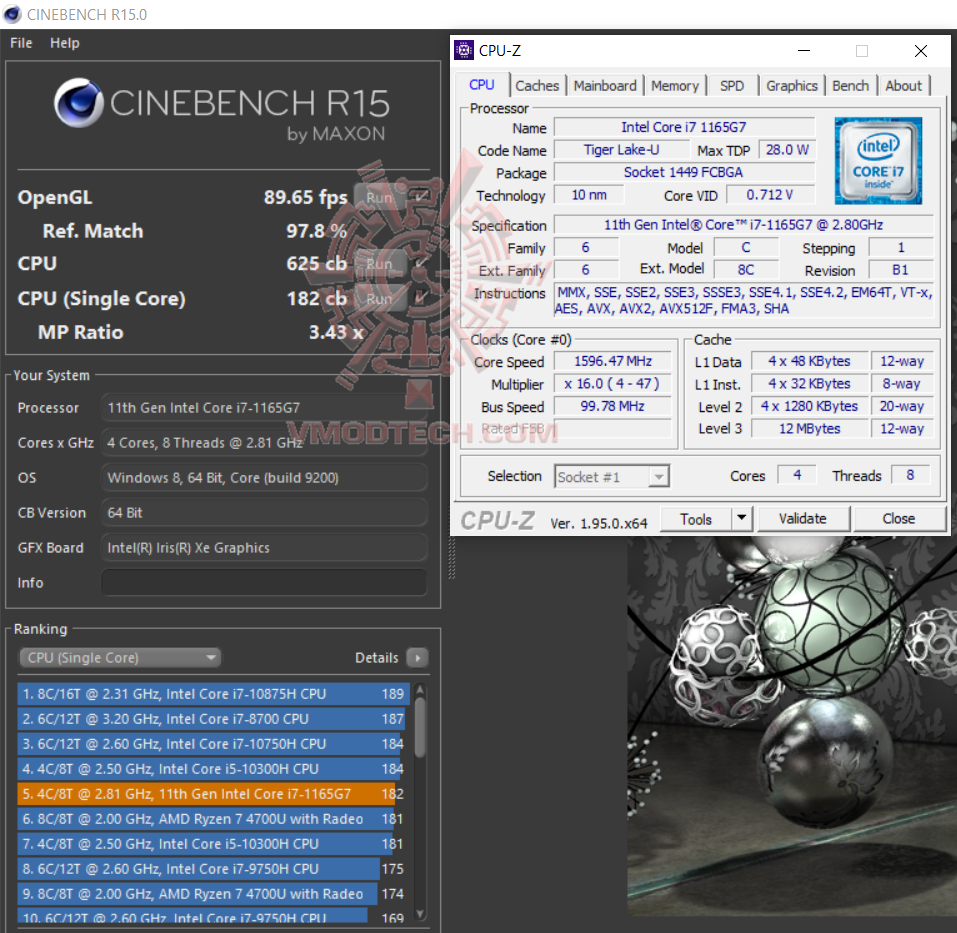Open the Bench tab in CPU-Z
Screen dimensions: 957x933
[x=850, y=86]
